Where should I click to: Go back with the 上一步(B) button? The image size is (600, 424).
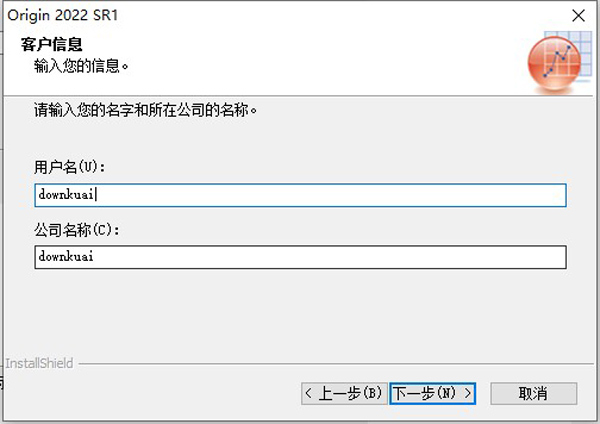tap(344, 393)
